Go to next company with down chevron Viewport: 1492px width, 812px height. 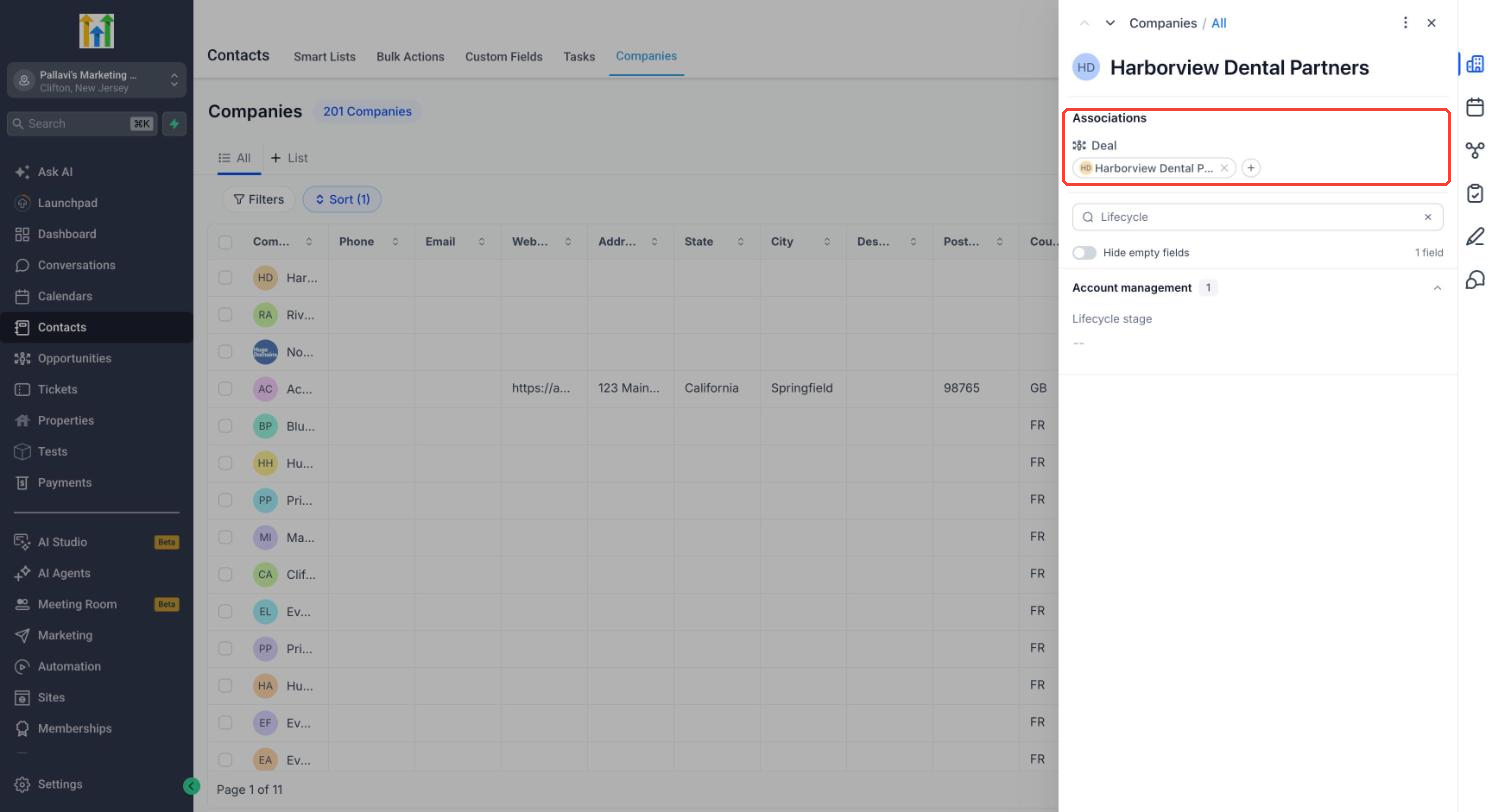(x=1110, y=23)
